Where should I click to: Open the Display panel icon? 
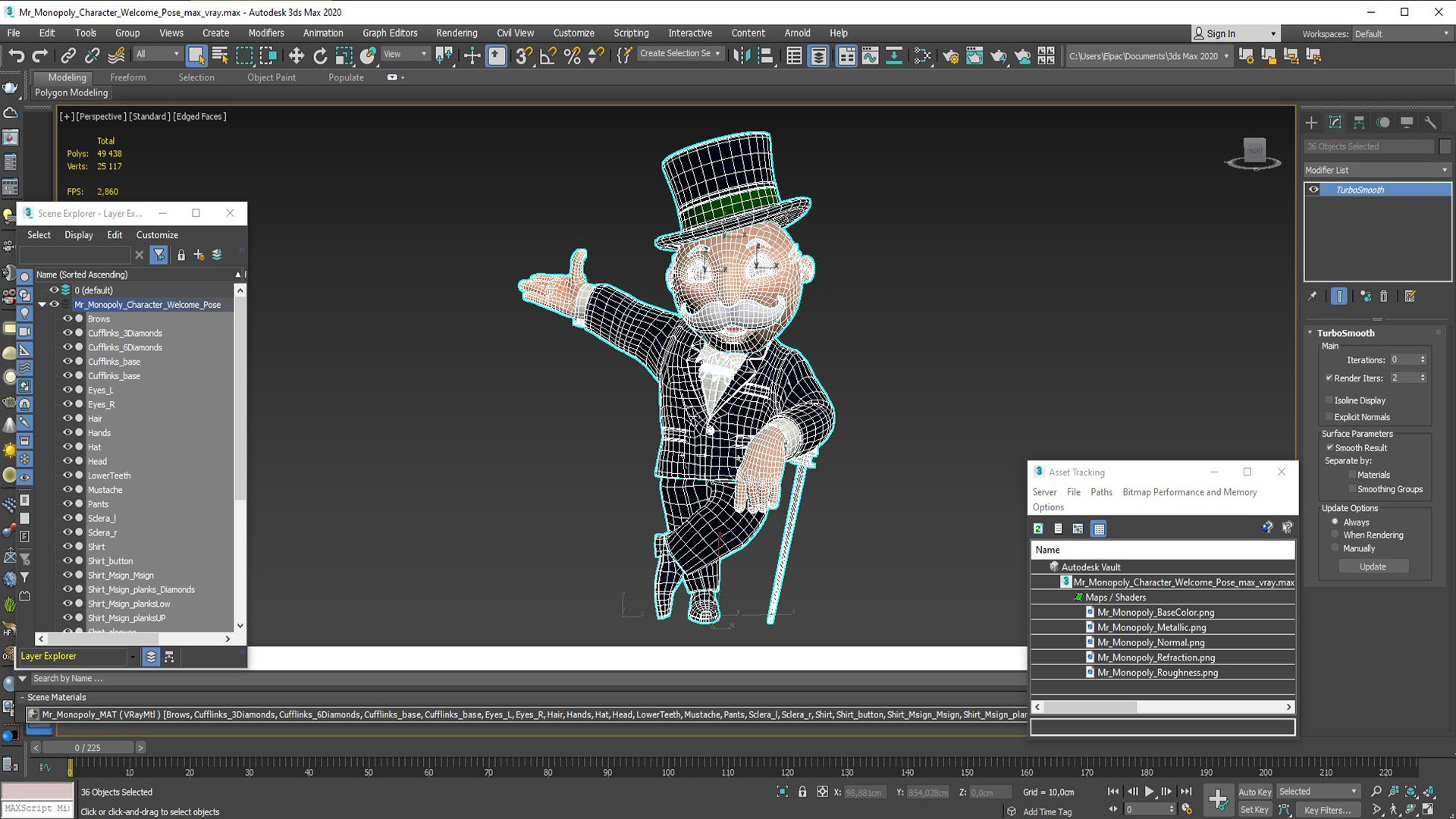pos(1407,122)
